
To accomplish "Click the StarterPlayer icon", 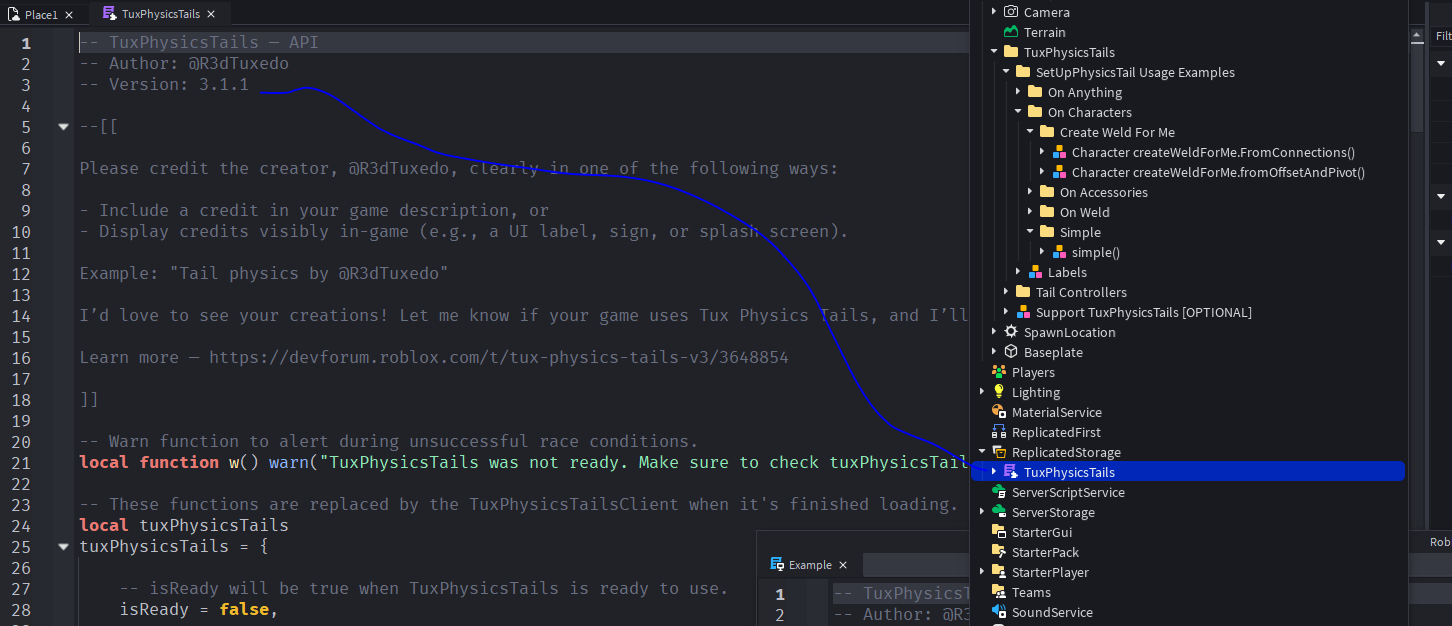I will 999,572.
